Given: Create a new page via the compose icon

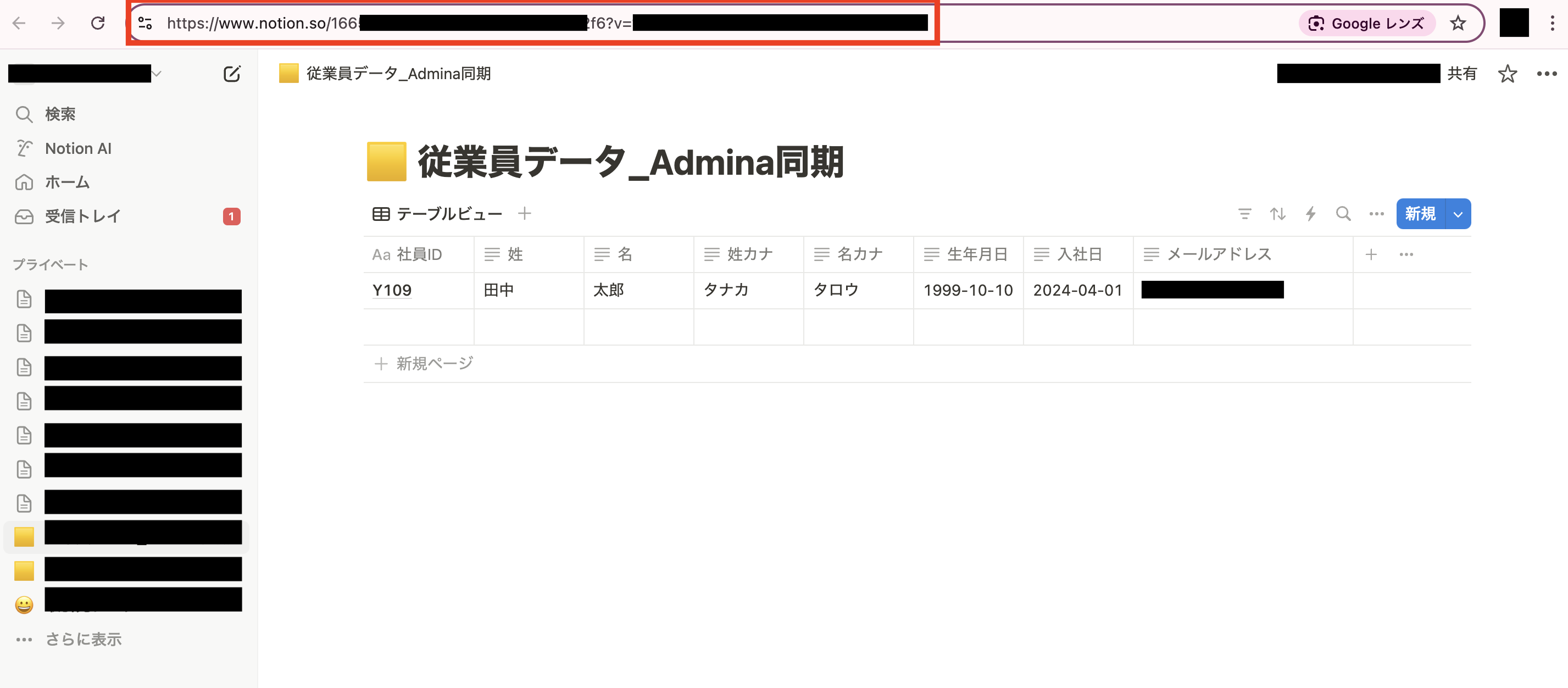Looking at the screenshot, I should click(x=232, y=73).
